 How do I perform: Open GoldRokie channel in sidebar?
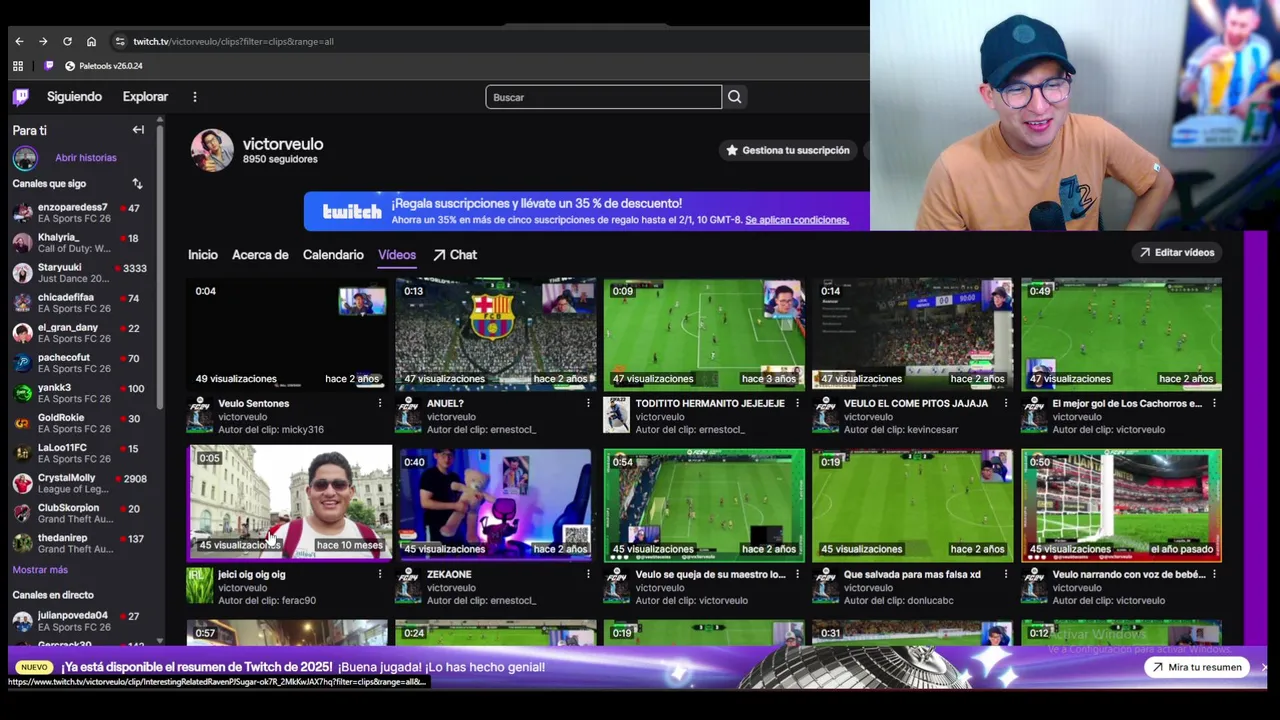pos(80,423)
